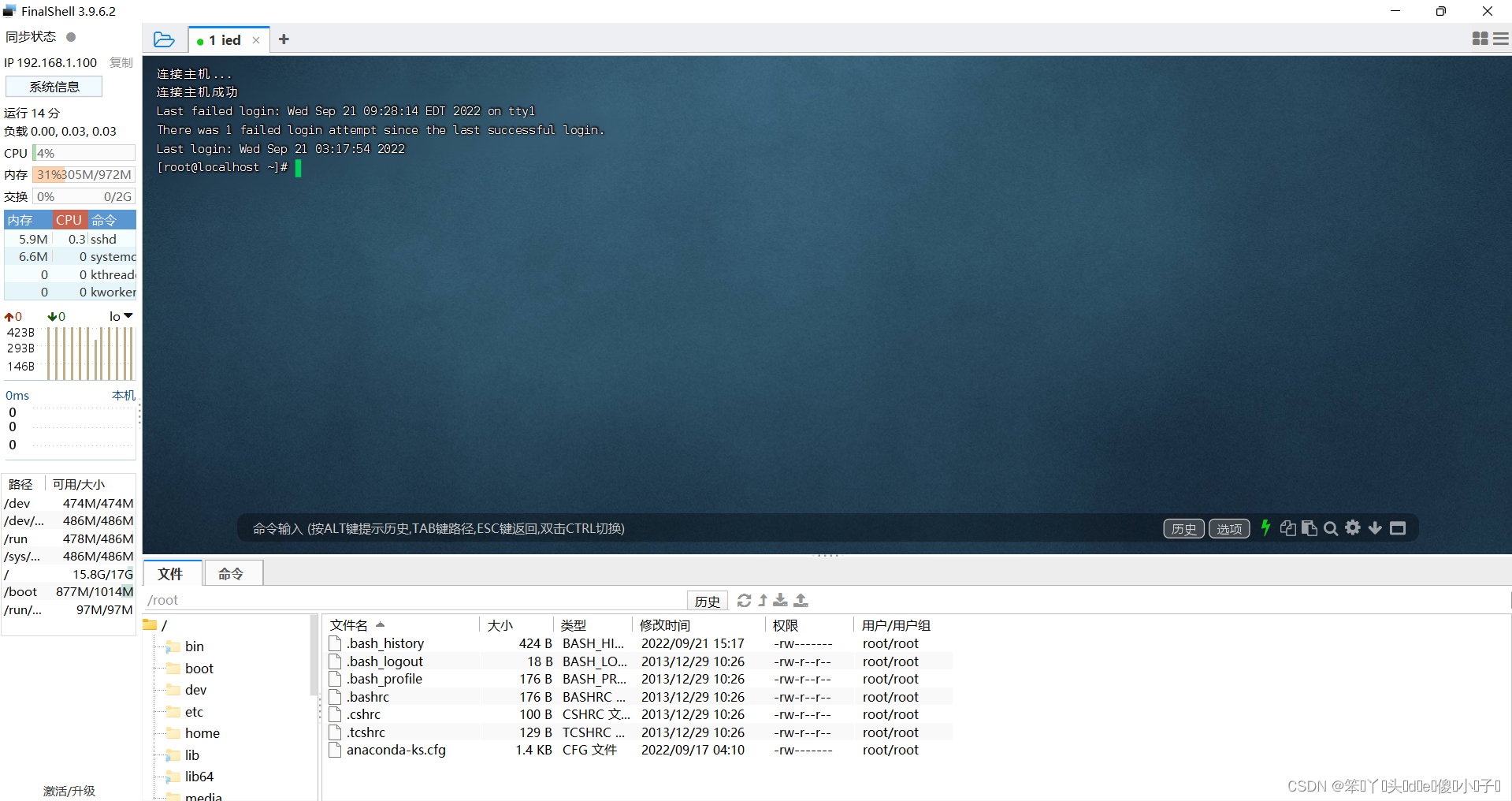Open terminal settings gear icon
Image resolution: width=1512 pixels, height=801 pixels.
(x=1353, y=528)
